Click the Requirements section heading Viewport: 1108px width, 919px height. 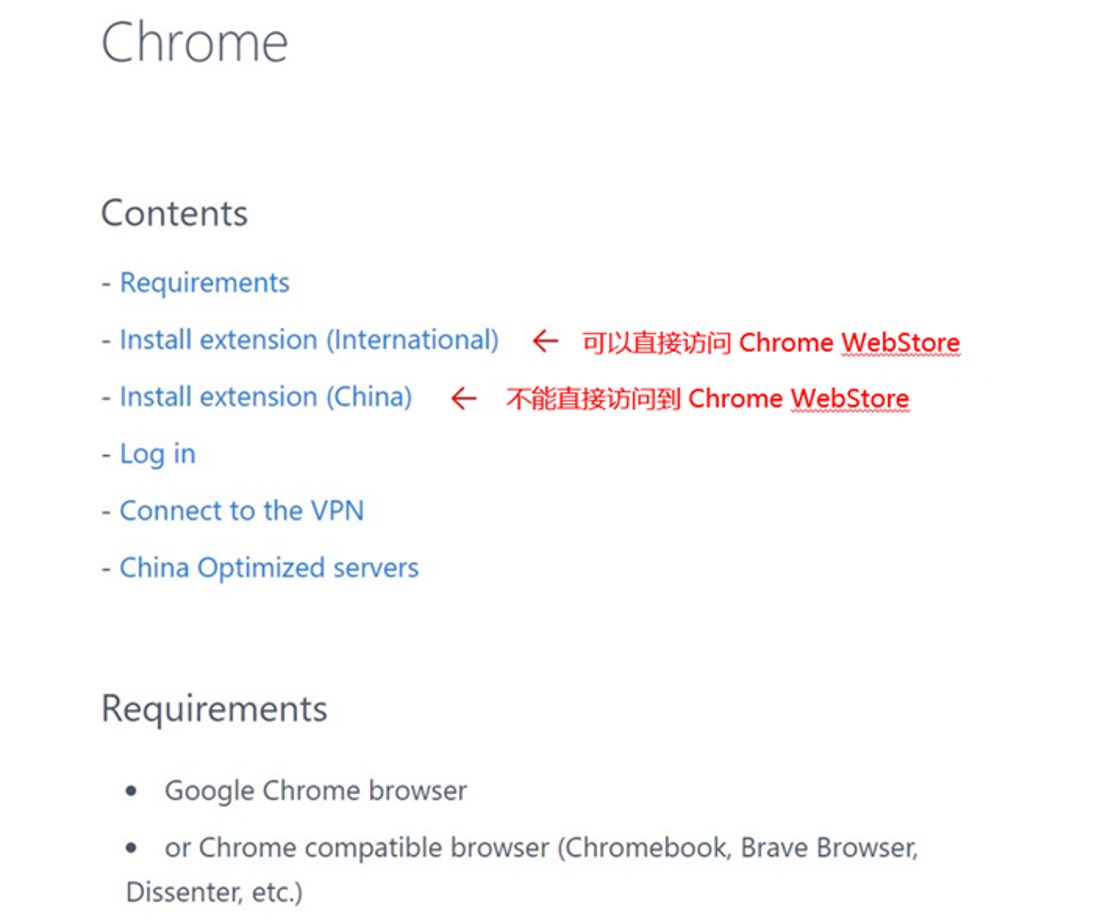pyautogui.click(x=214, y=708)
